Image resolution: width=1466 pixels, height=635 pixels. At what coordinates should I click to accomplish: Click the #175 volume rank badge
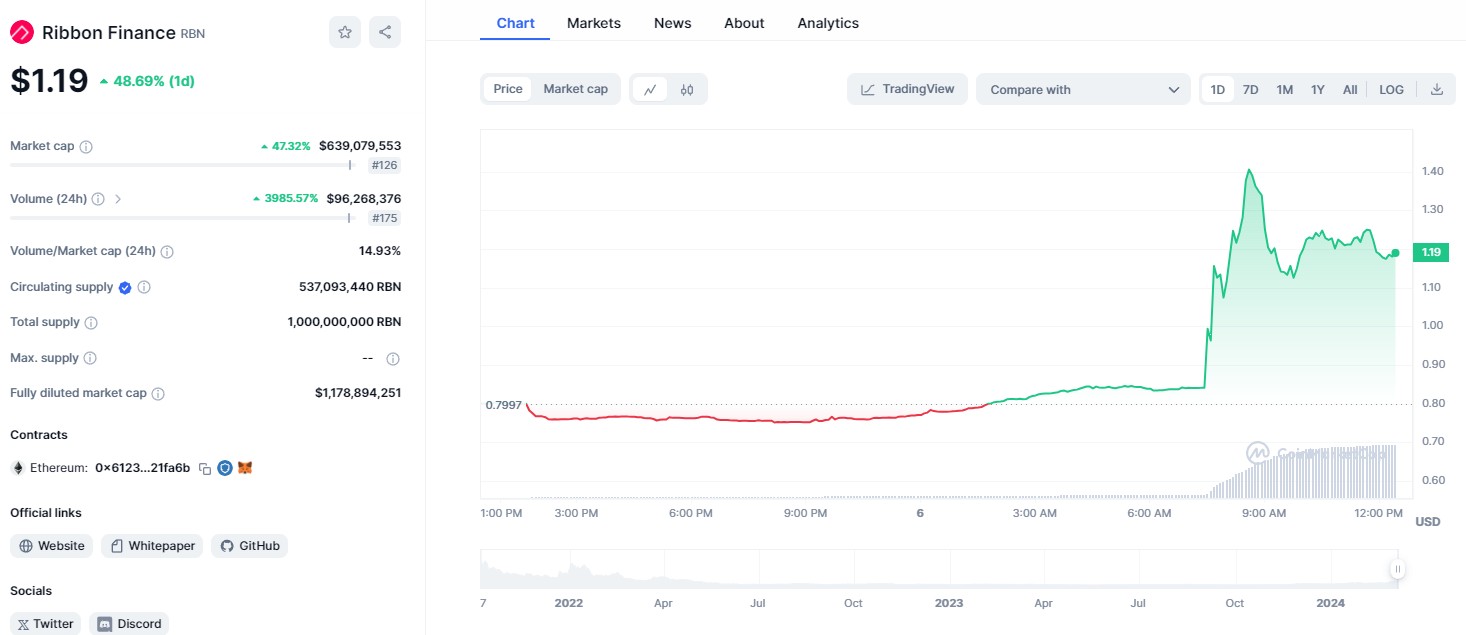[x=384, y=218]
